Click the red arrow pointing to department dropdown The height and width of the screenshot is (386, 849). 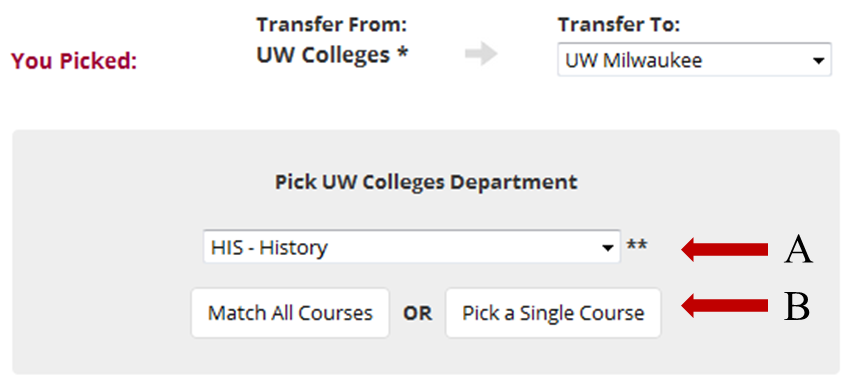[724, 250]
